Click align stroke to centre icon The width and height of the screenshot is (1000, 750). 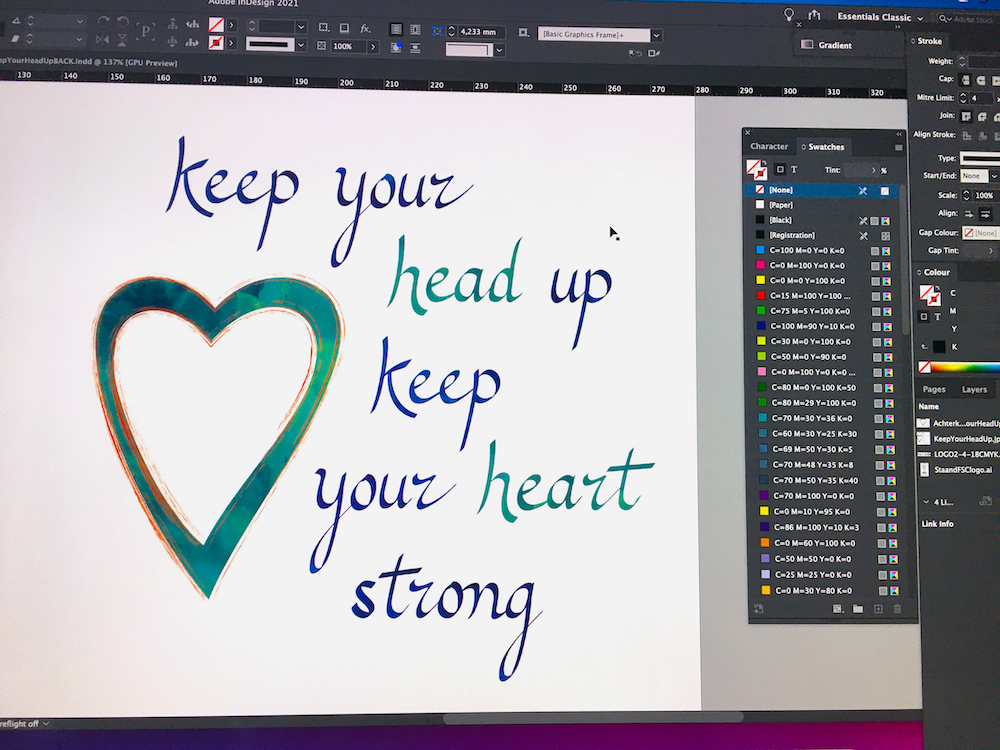coord(967,136)
